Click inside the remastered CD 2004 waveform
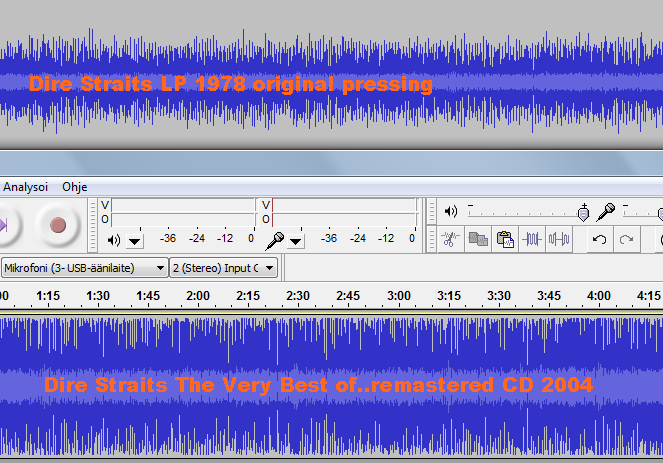This screenshot has height=463, width=663. click(332, 386)
